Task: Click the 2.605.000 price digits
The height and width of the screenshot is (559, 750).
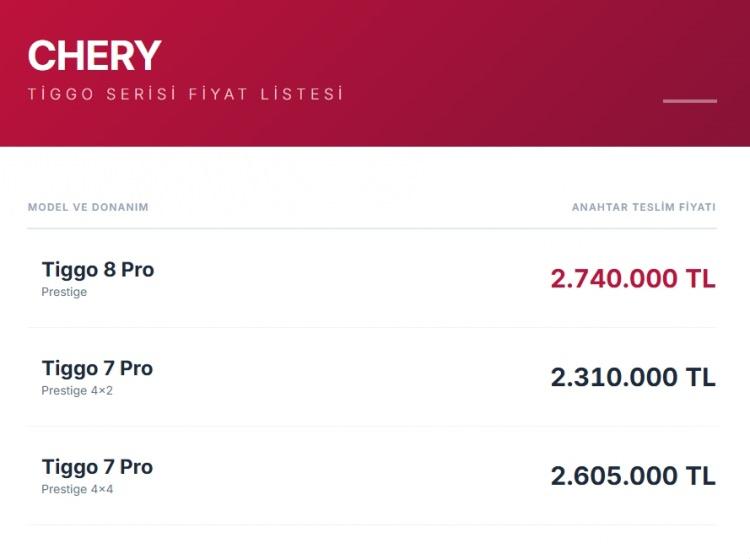Action: pyautogui.click(x=614, y=476)
